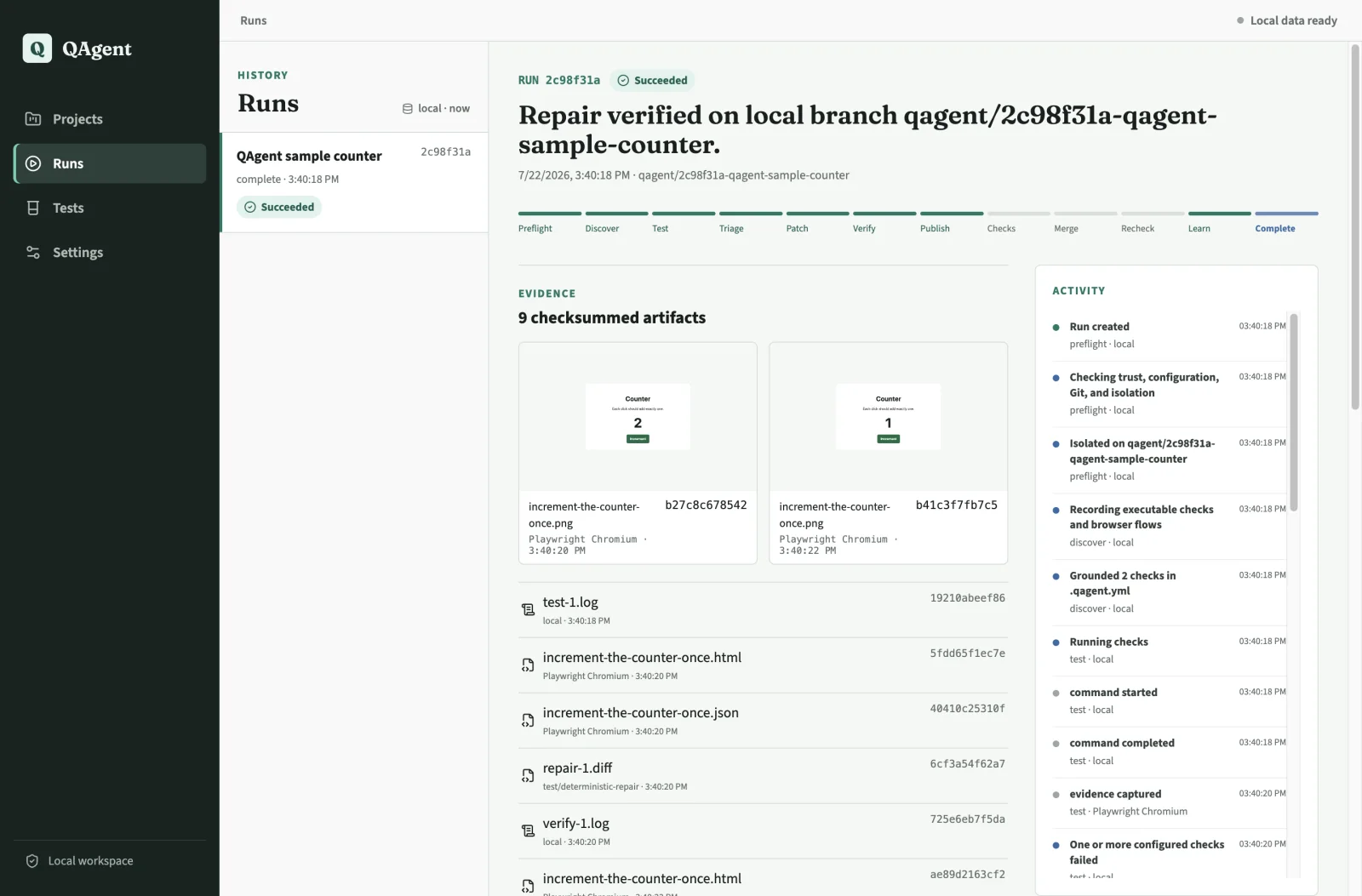The width and height of the screenshot is (1362, 896).
Task: Click the Local data ready status dot
Action: pyautogui.click(x=1240, y=20)
